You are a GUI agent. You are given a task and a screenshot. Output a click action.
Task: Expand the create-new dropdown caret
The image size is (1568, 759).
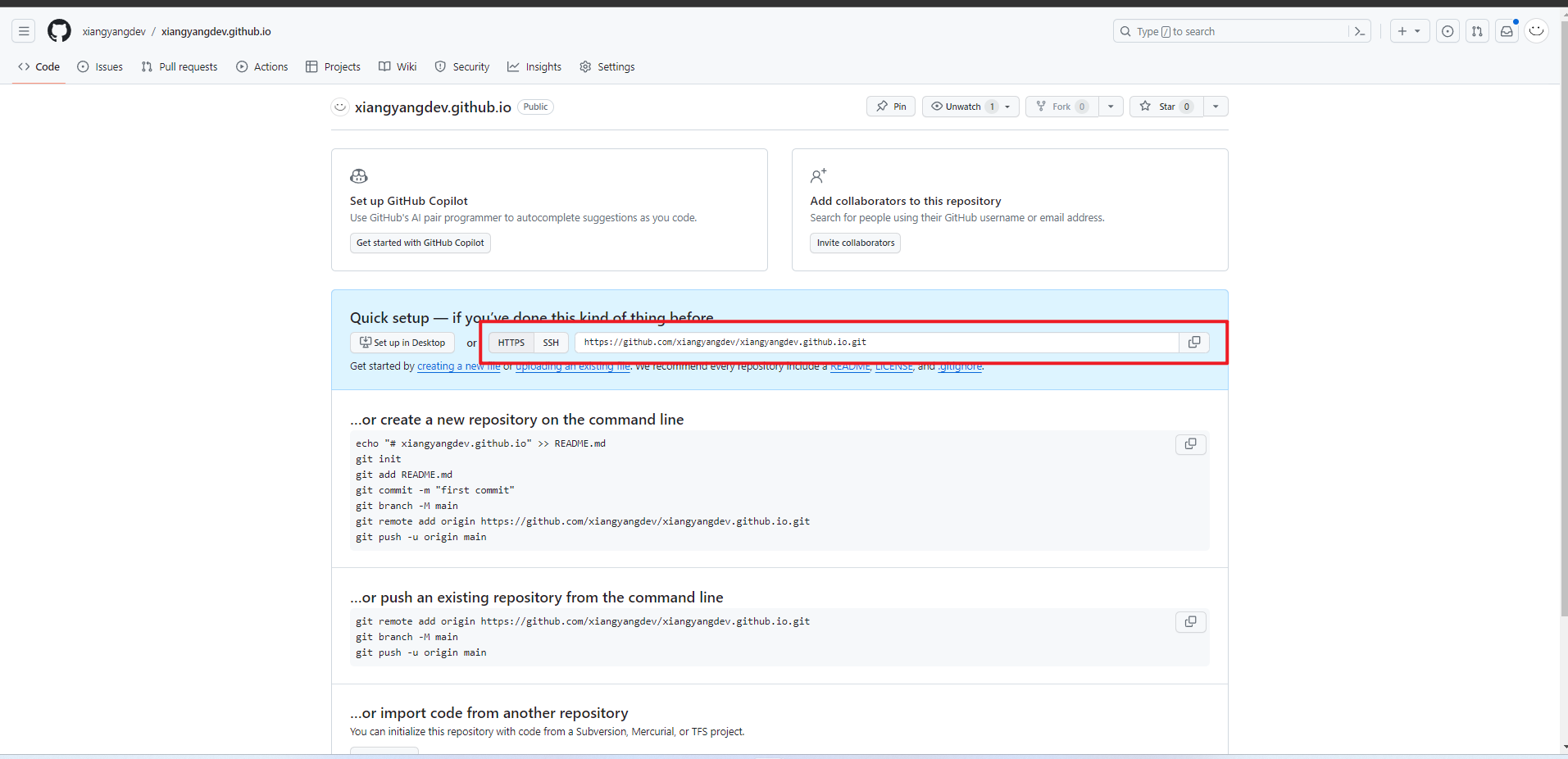tap(1417, 31)
